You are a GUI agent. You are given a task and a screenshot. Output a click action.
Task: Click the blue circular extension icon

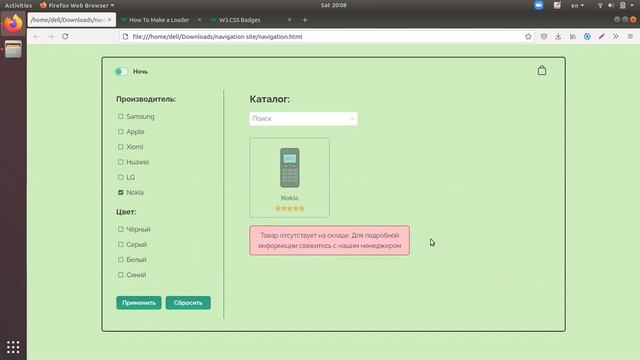[587, 36]
